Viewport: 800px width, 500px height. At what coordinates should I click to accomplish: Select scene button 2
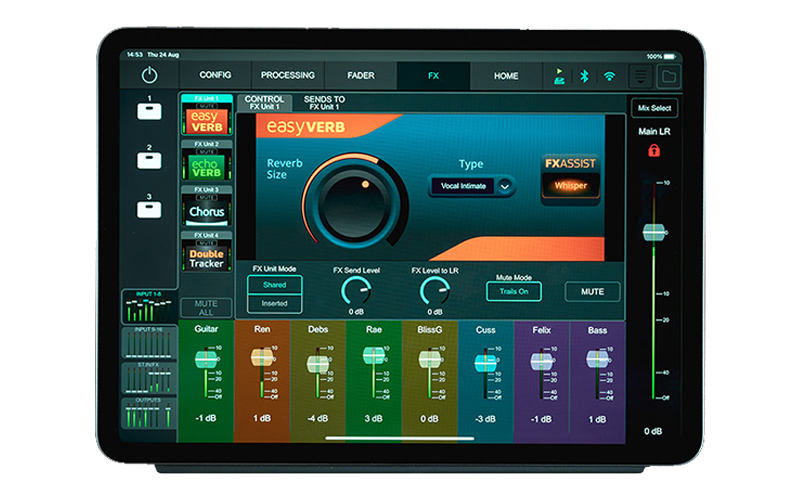tap(149, 160)
